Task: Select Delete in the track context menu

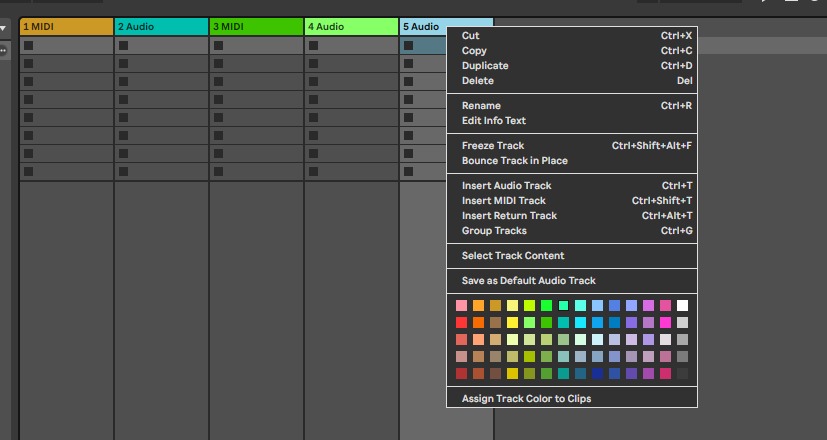Action: pos(572,81)
